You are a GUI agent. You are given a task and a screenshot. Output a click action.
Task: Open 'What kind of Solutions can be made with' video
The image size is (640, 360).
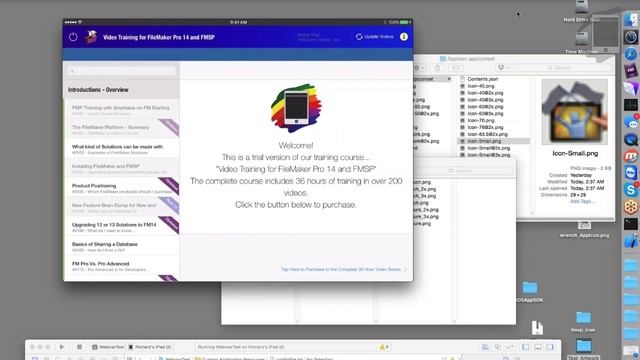121,148
